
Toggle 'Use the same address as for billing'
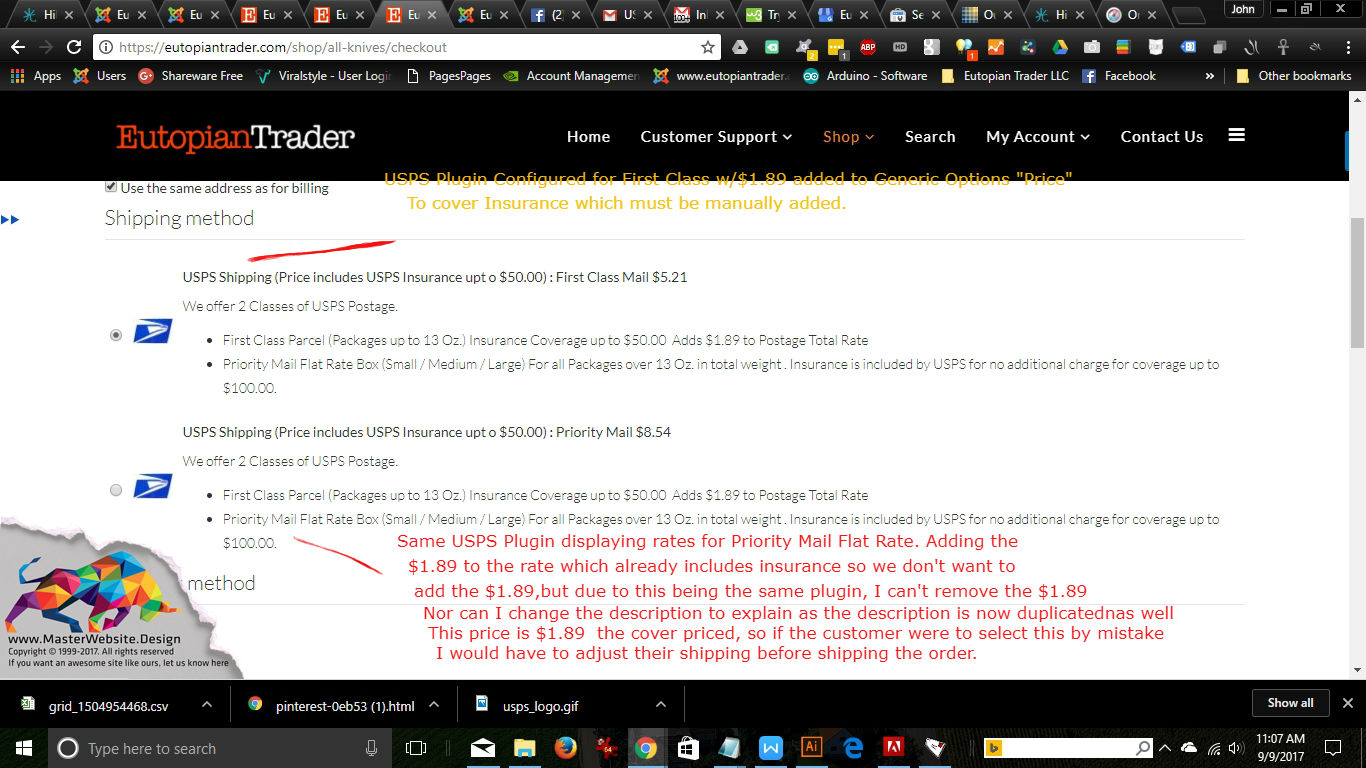point(111,187)
